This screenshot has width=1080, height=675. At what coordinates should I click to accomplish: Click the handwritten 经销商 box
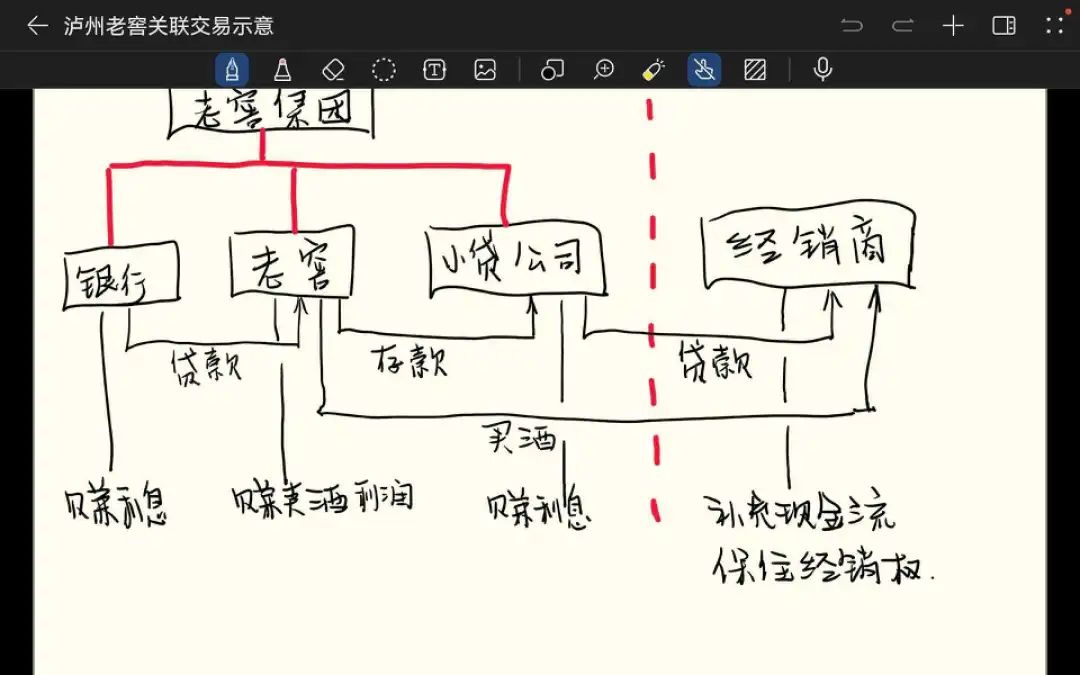click(809, 246)
